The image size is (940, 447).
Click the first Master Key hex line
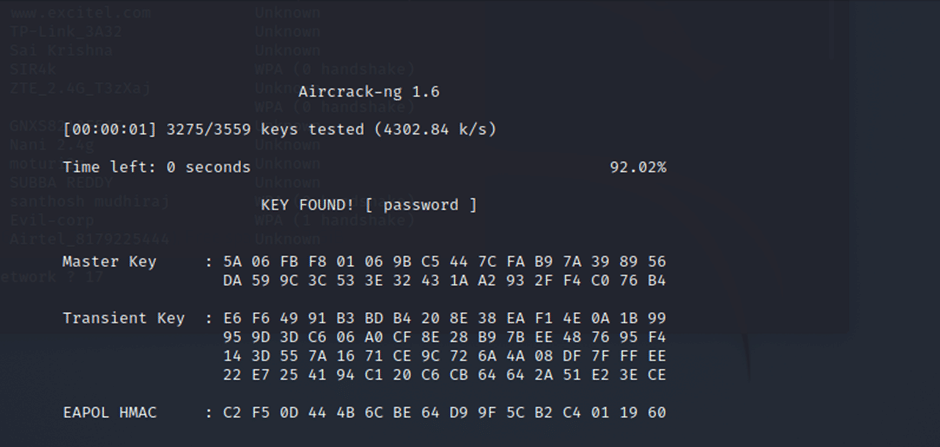444,261
